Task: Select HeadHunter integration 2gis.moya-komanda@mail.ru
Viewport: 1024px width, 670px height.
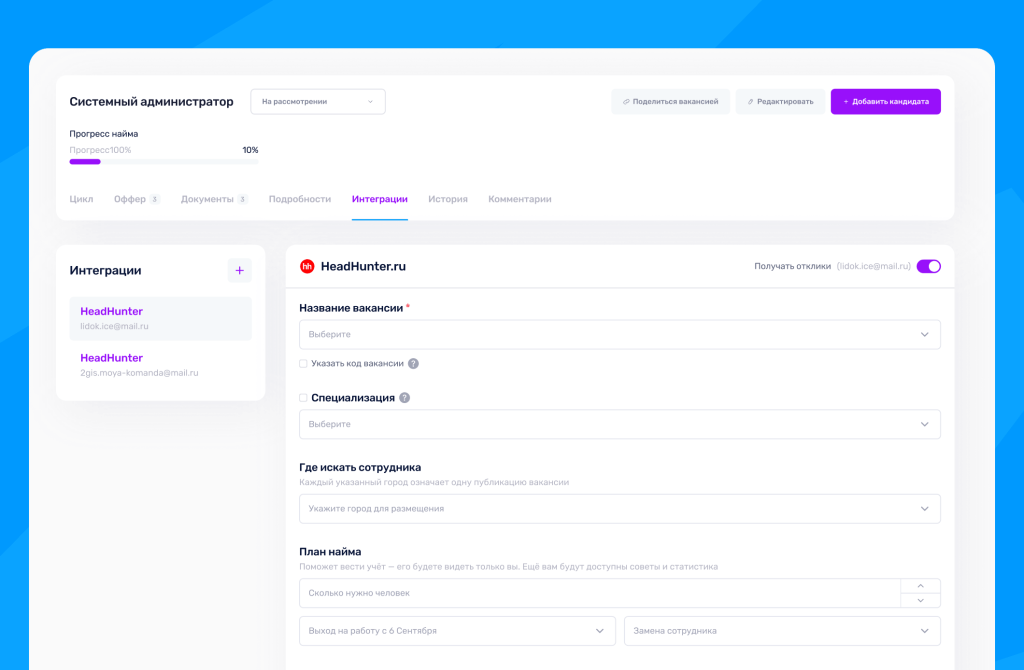Action: coord(161,365)
